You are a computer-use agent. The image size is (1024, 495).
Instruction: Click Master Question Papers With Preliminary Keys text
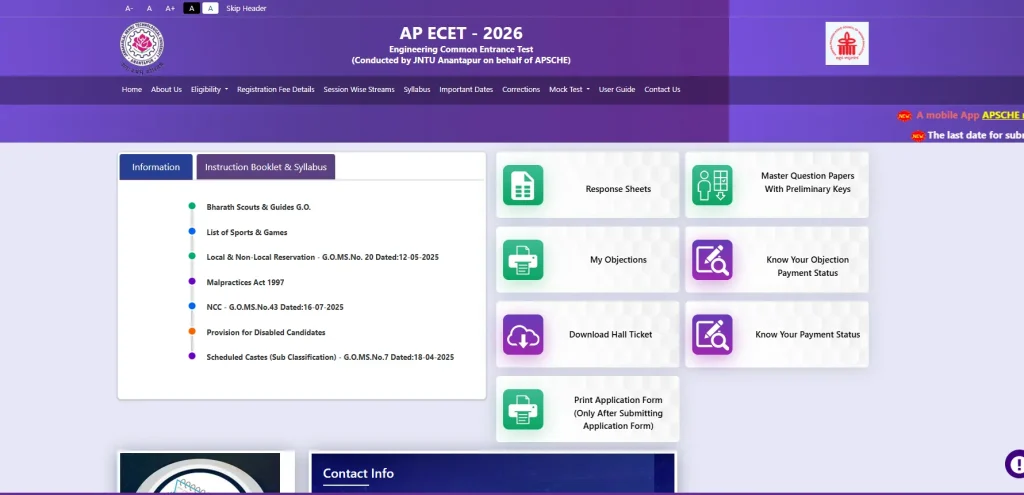coord(807,182)
